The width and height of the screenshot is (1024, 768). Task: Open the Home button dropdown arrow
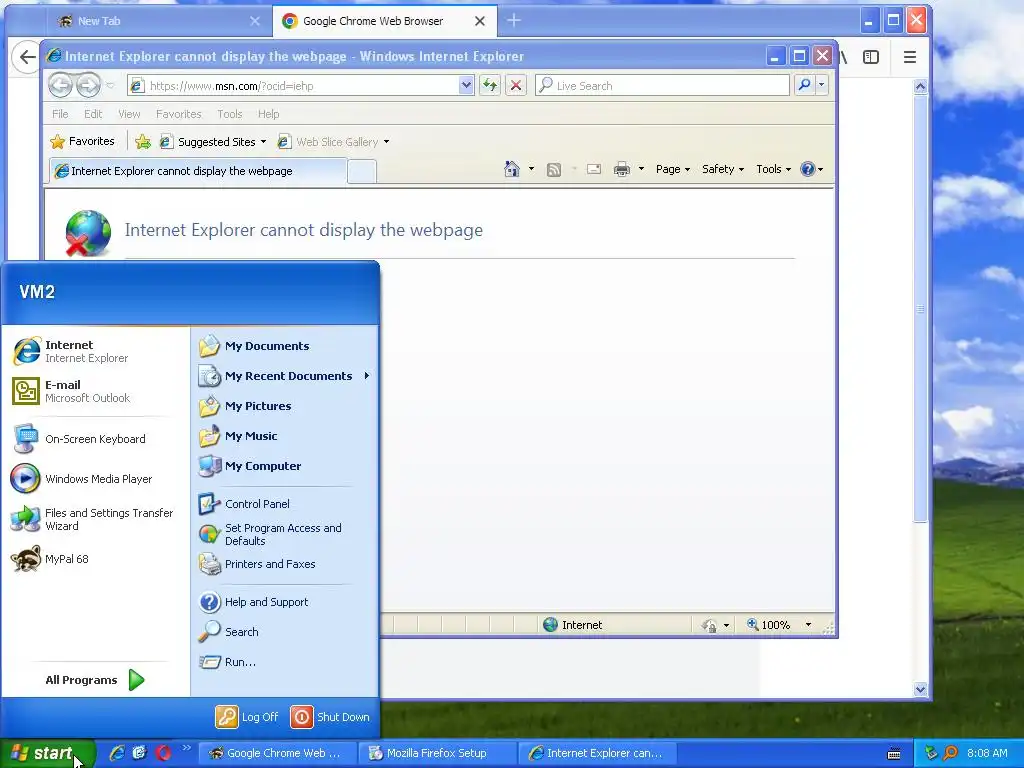tap(531, 169)
